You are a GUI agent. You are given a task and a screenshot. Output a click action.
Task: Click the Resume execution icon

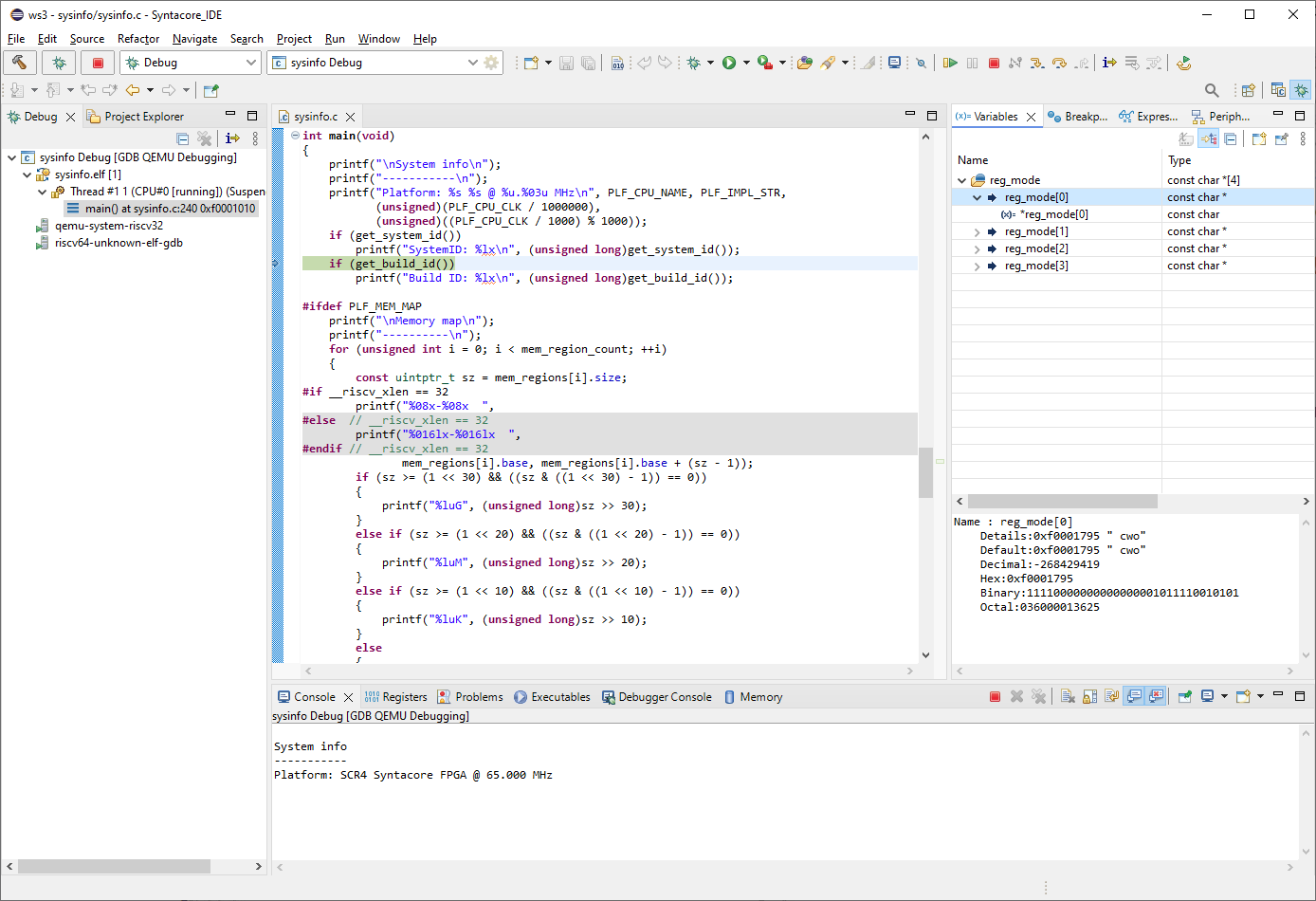950,63
